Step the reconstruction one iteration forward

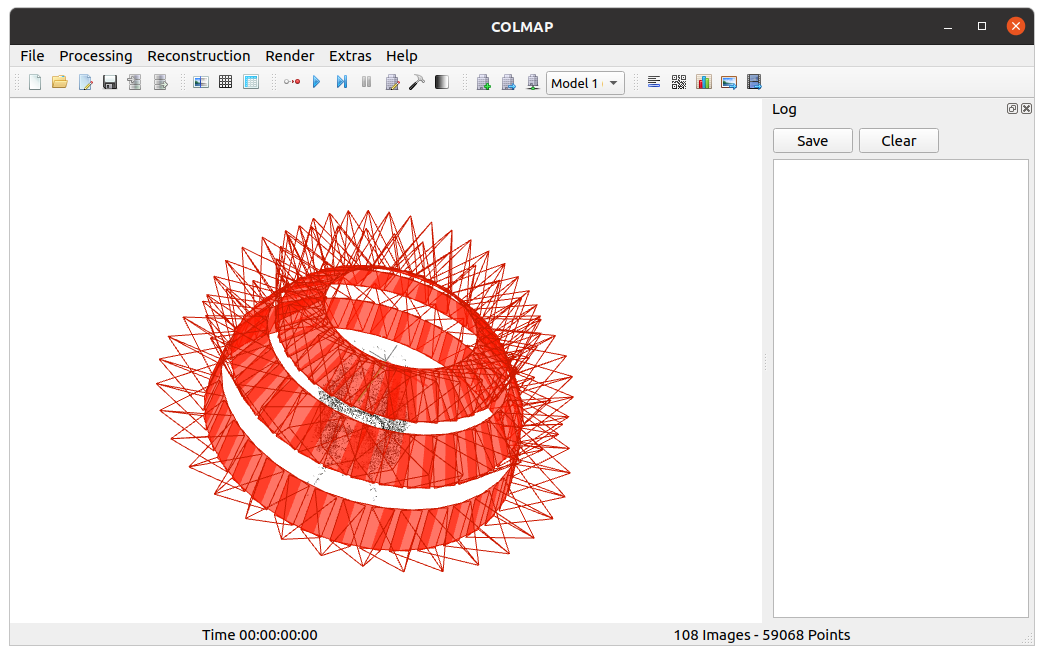(341, 82)
